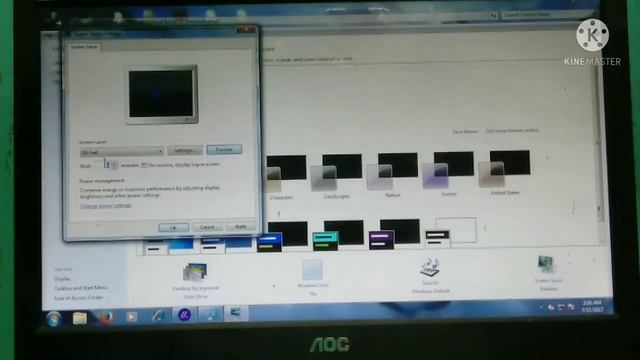Confirm the dialog with OK
This screenshot has height=360, width=640.
pyautogui.click(x=173, y=227)
